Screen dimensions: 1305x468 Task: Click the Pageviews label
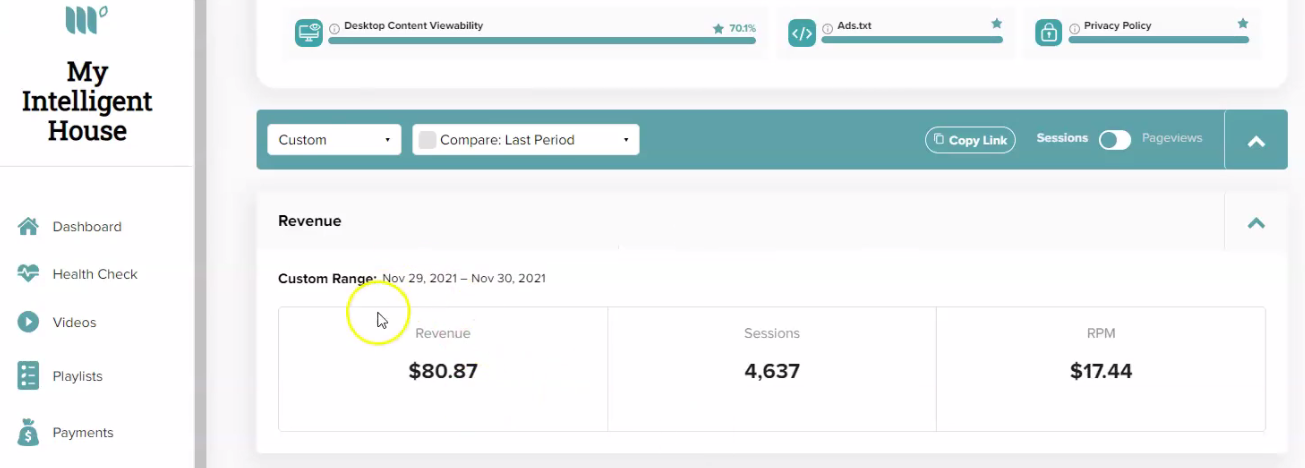click(1172, 138)
